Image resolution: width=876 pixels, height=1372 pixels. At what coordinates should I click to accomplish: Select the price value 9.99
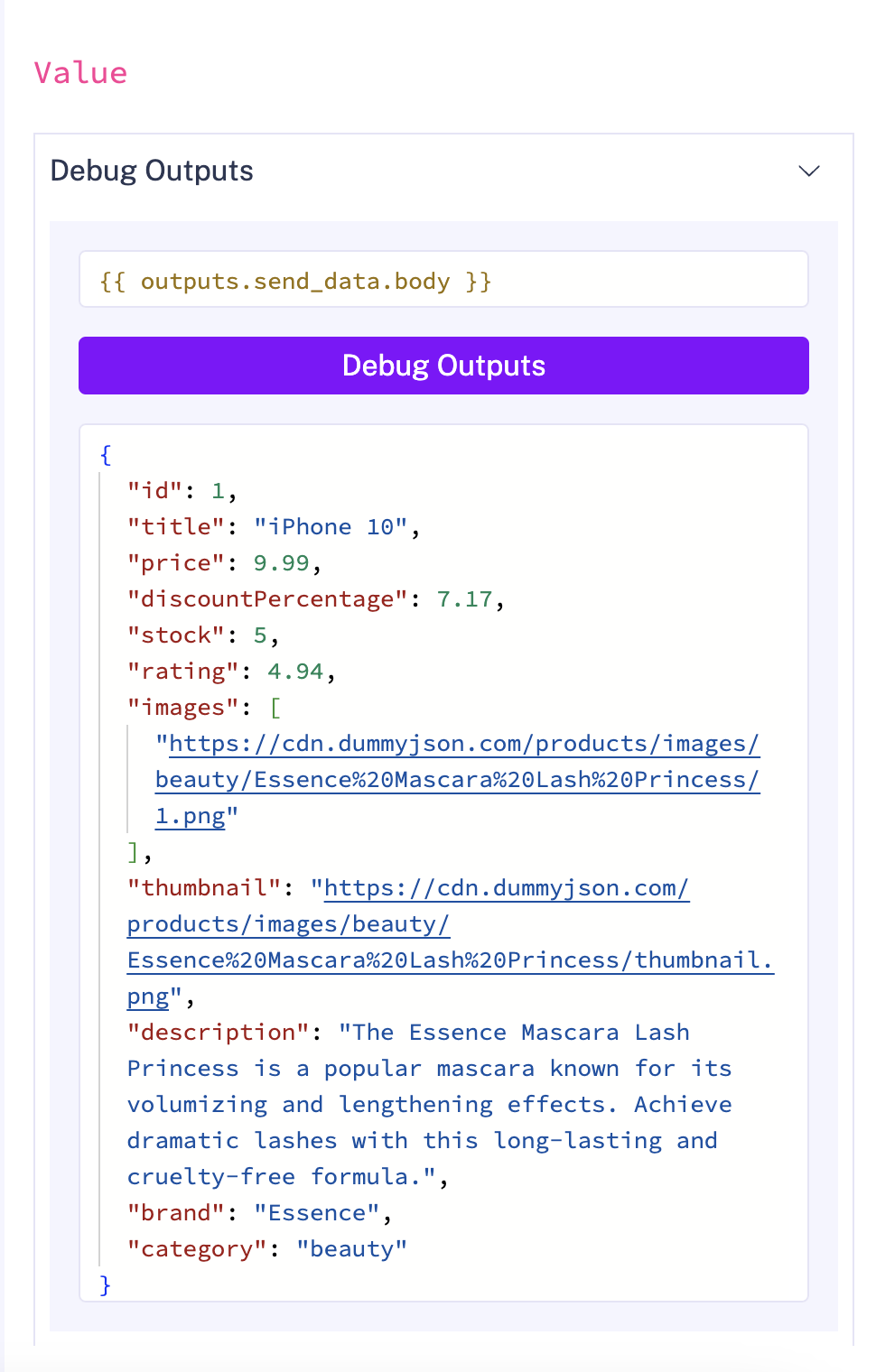(281, 562)
